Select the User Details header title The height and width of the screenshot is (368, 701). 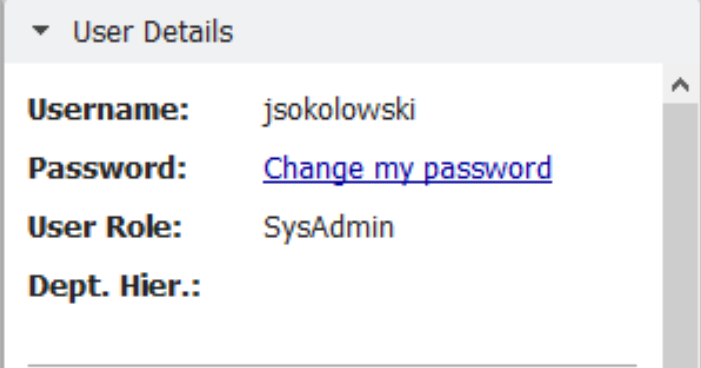coord(153,32)
